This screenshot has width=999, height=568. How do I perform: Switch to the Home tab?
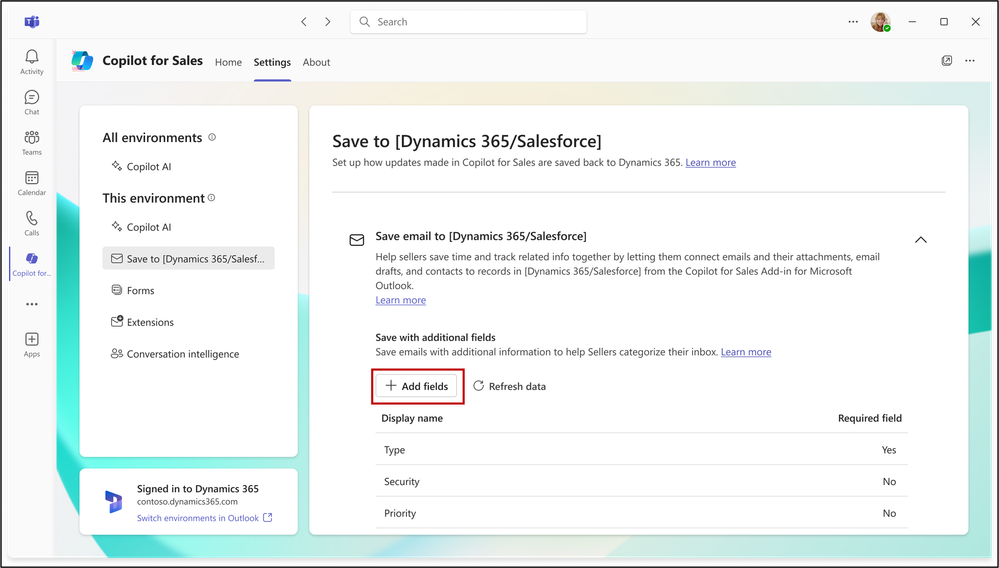228,62
